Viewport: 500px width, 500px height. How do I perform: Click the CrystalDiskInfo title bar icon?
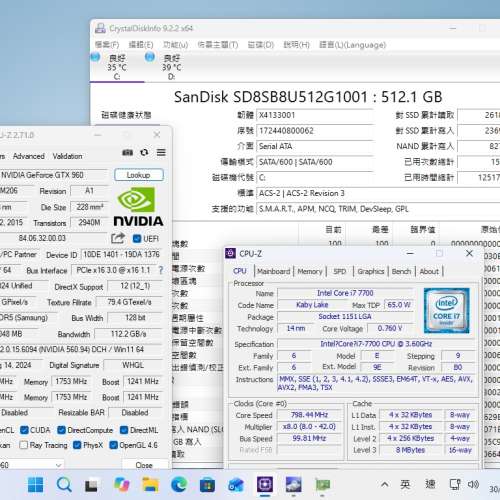click(x=100, y=28)
